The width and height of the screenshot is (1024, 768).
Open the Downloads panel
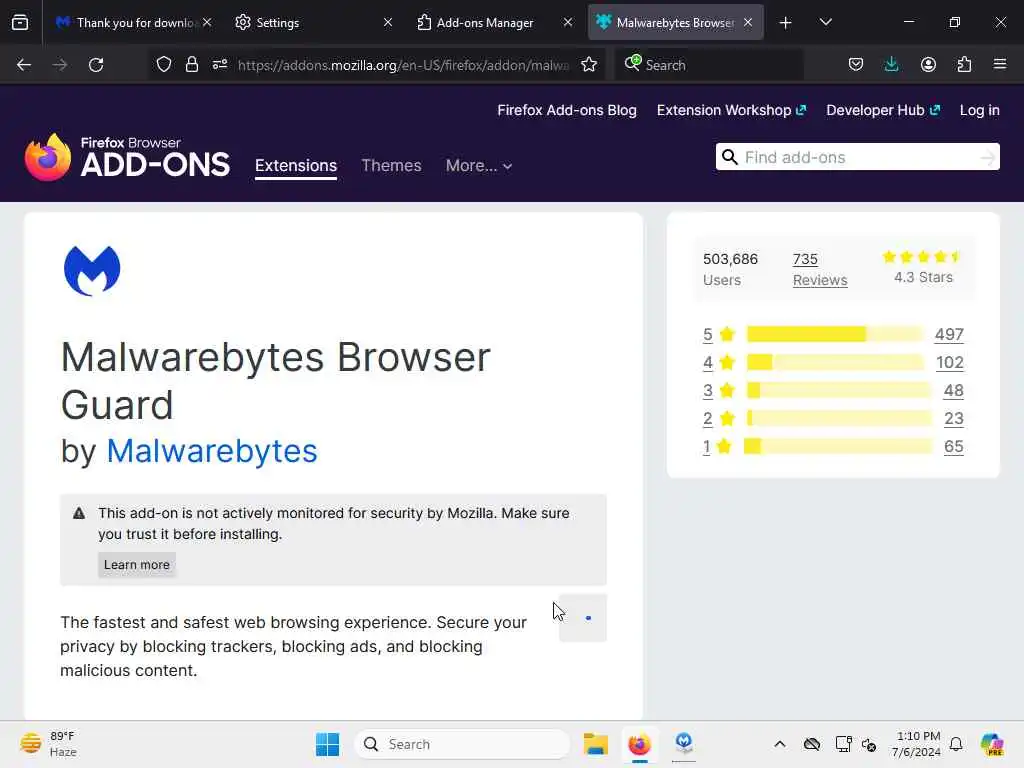[x=891, y=65]
